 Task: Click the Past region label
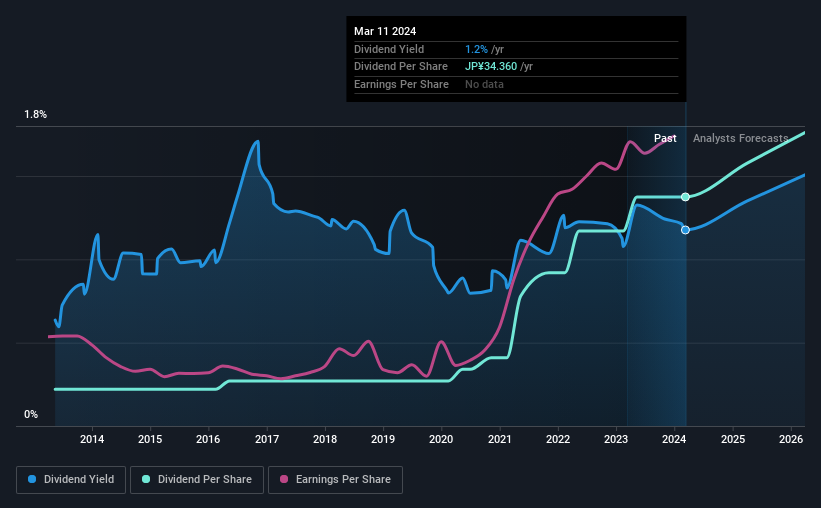point(665,138)
